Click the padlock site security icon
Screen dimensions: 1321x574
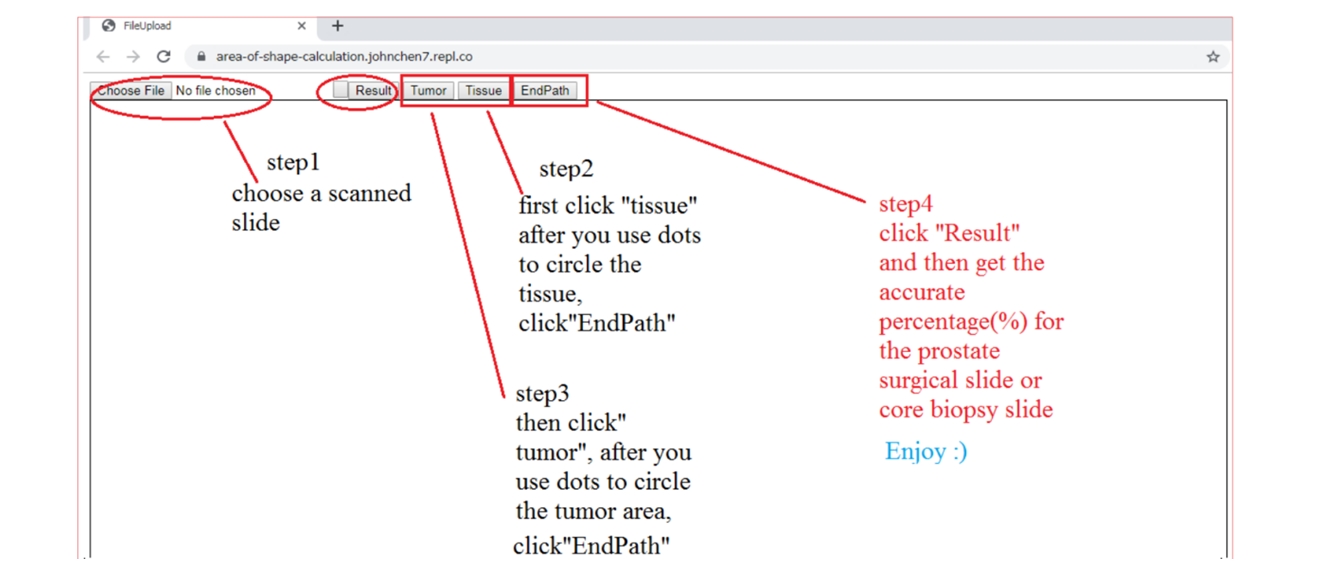click(201, 57)
